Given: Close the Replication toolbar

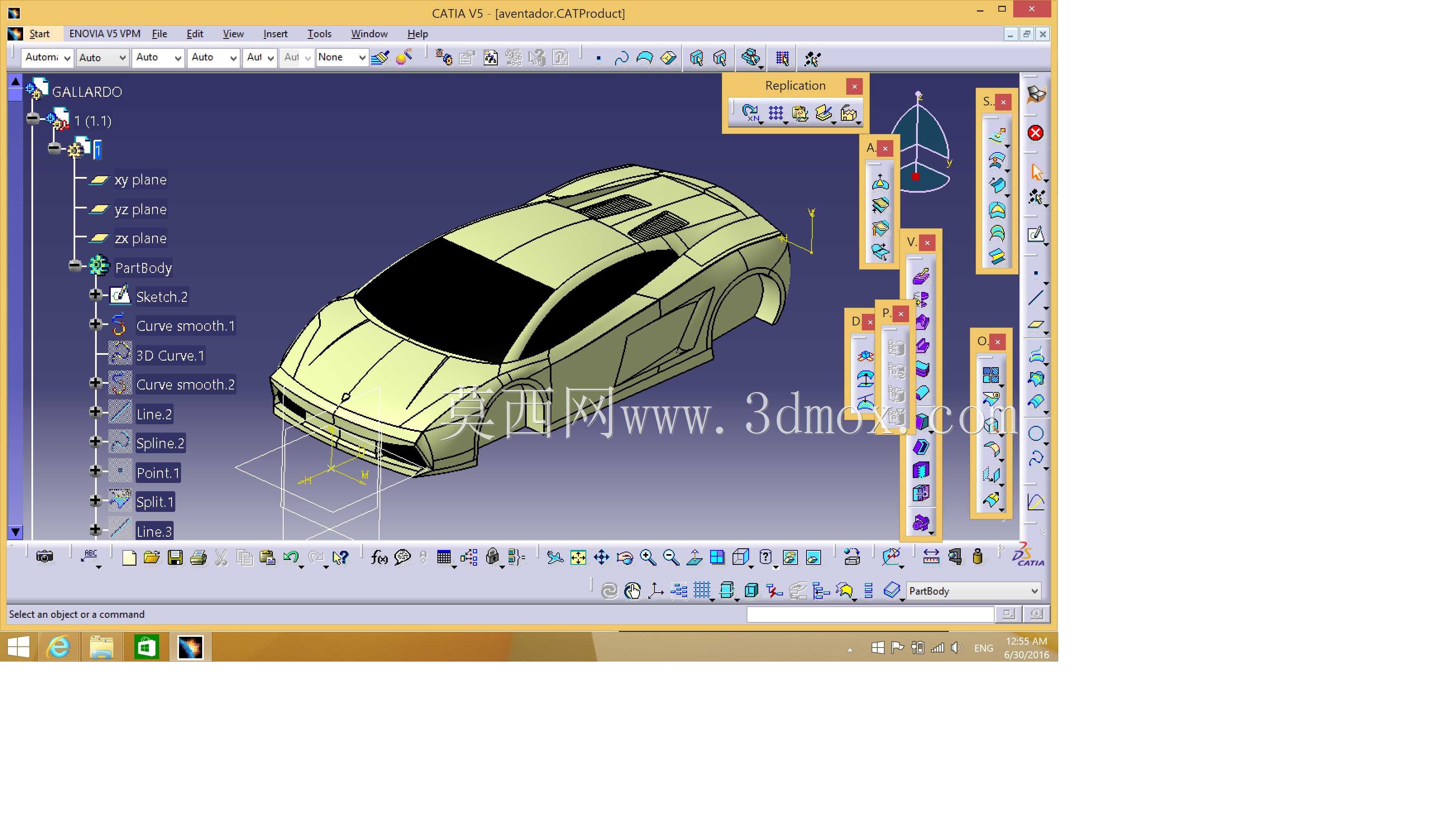Looking at the screenshot, I should click(x=854, y=86).
